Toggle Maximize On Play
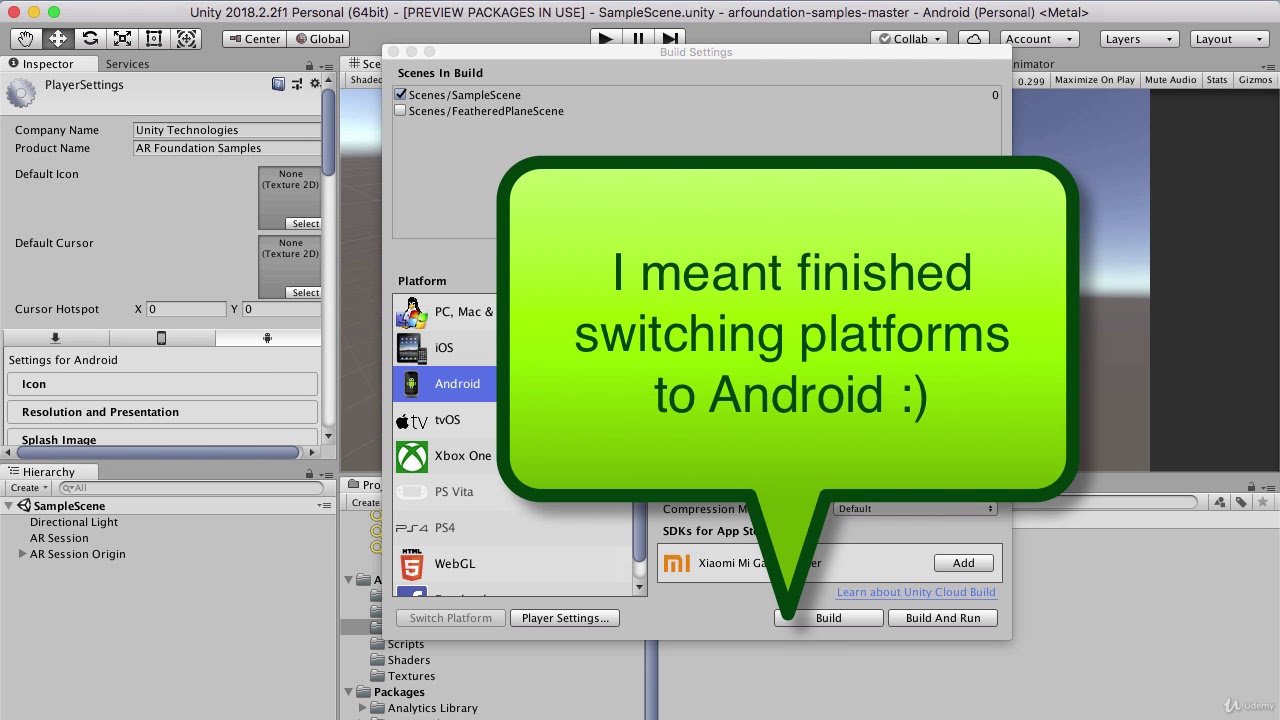 click(x=1094, y=80)
